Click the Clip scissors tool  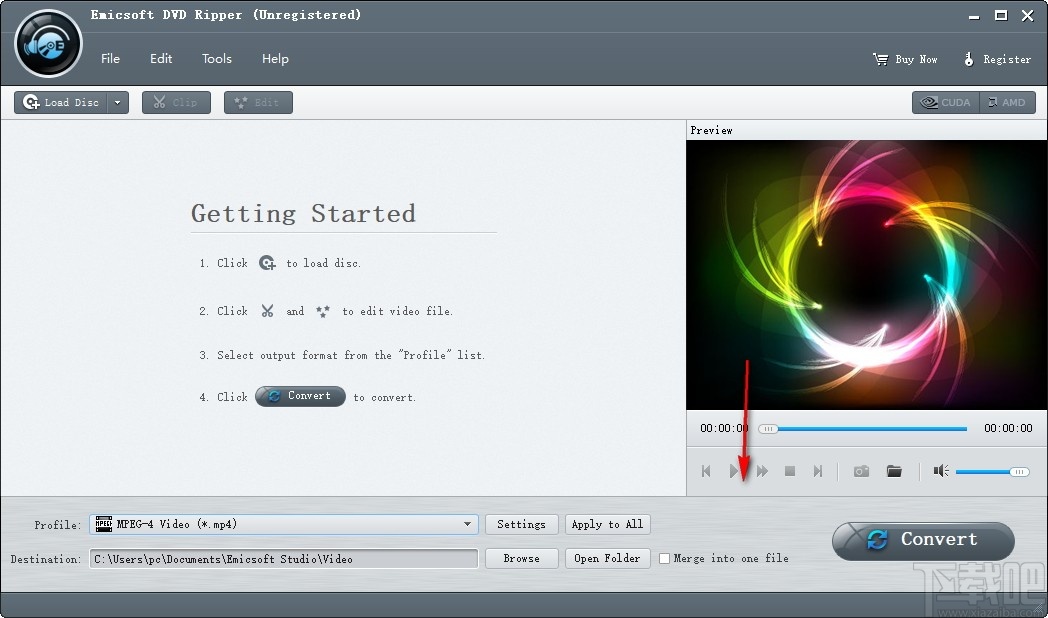coord(176,102)
